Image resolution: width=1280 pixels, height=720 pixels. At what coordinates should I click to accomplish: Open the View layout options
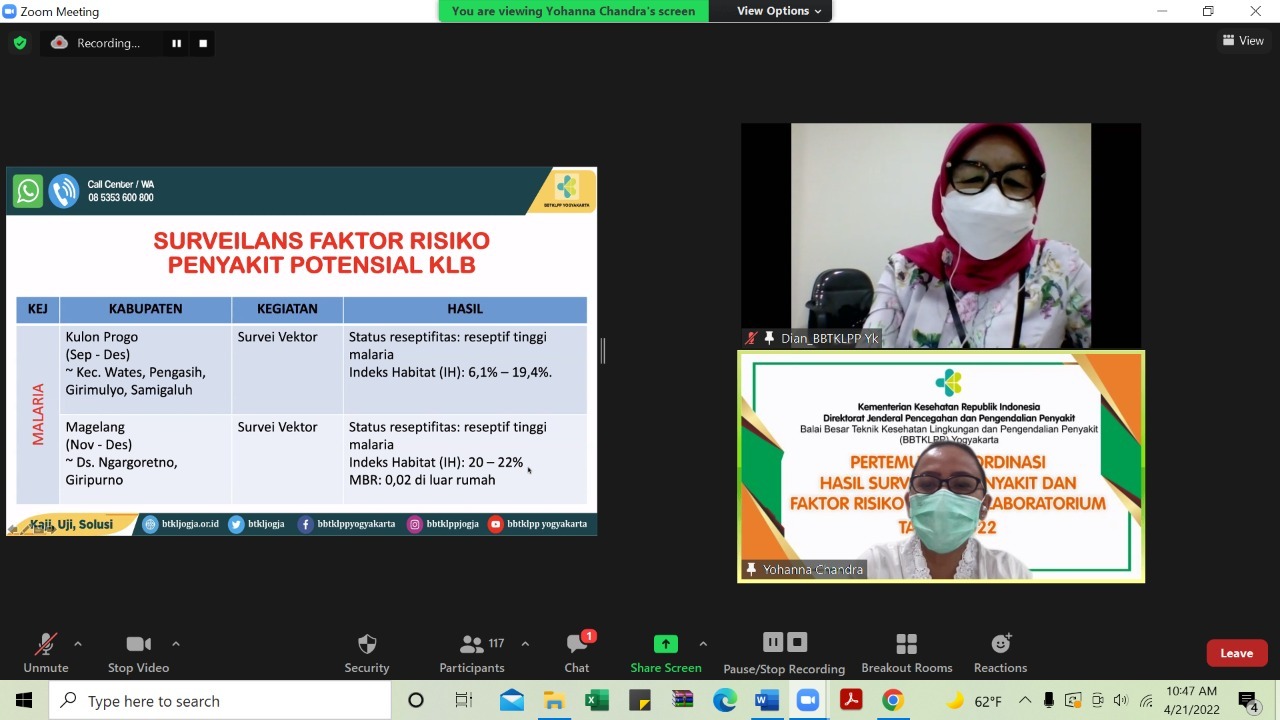click(x=1243, y=41)
